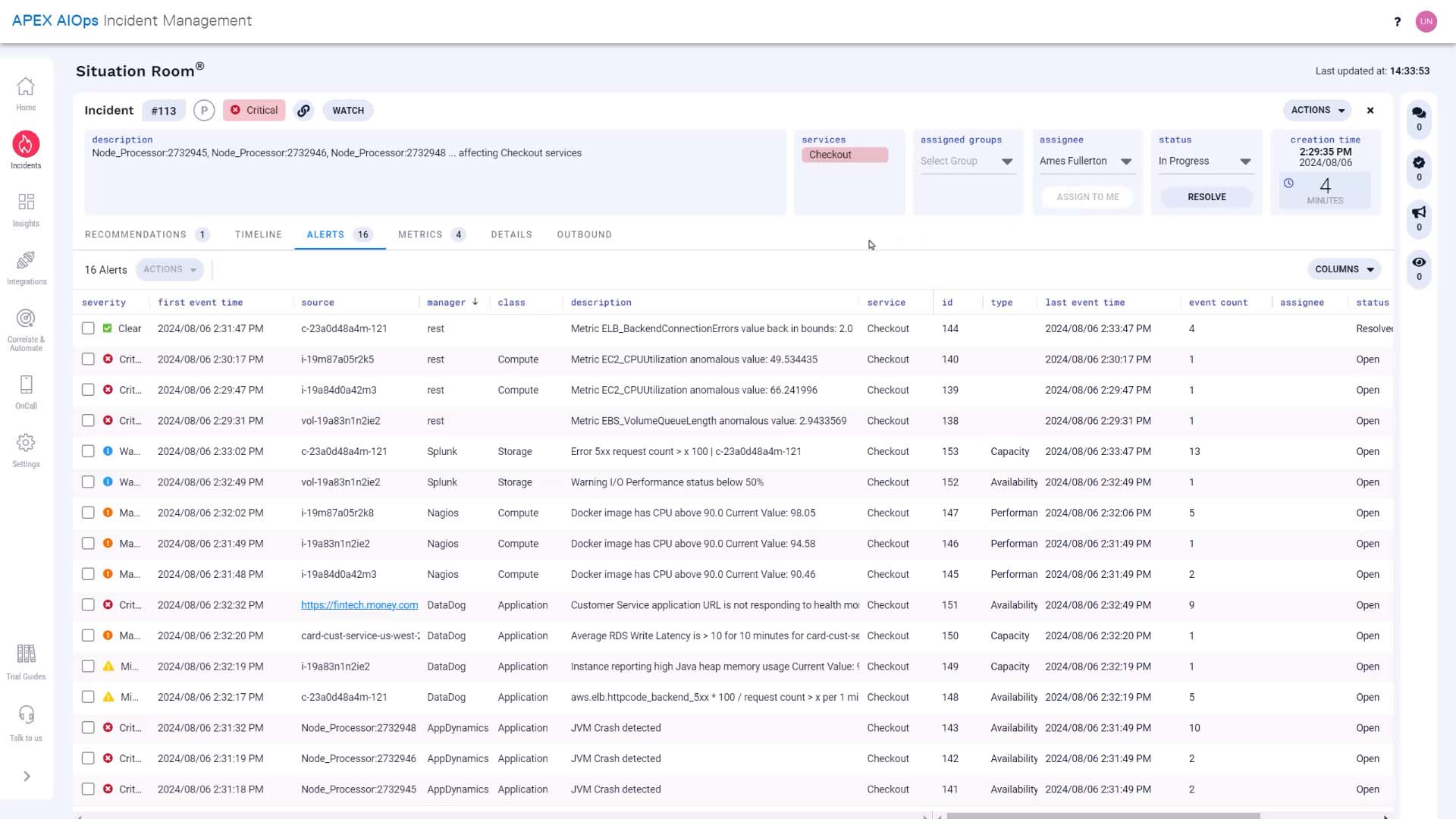Check the alert 139 row checkbox

(x=88, y=390)
